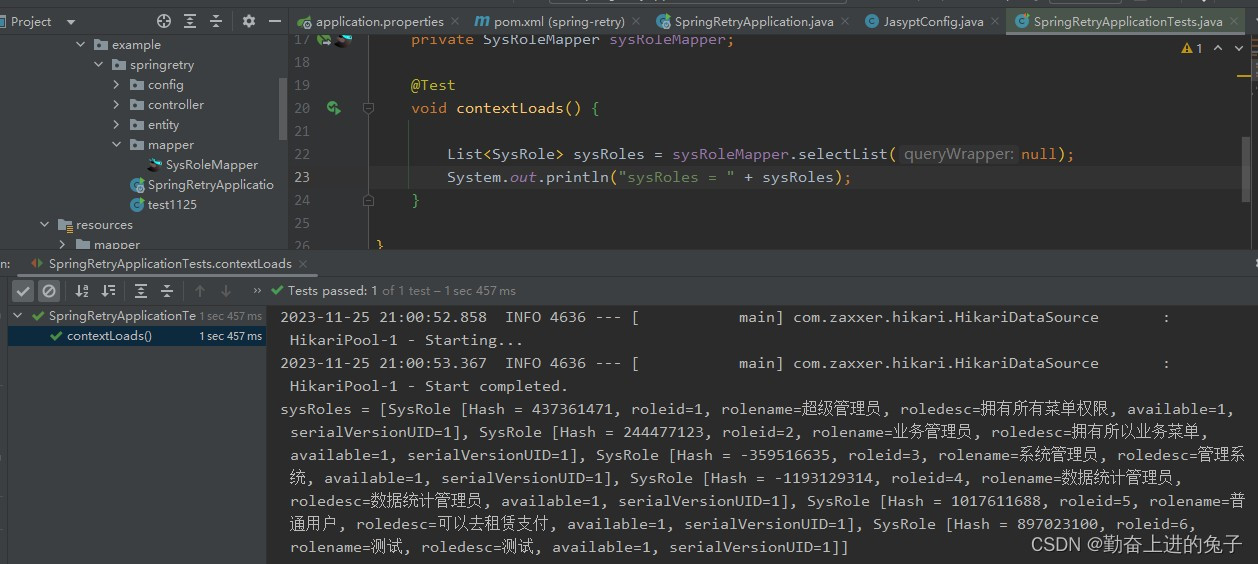This screenshot has width=1258, height=564.
Task: Go to previous highlighted problem arrow
Action: point(1218,48)
